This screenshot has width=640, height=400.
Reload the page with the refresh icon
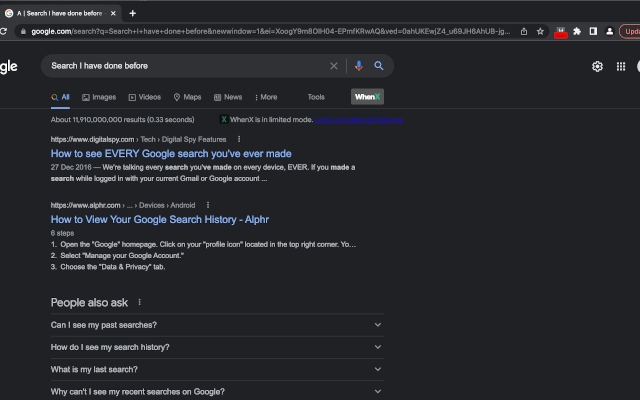click(x=3, y=31)
